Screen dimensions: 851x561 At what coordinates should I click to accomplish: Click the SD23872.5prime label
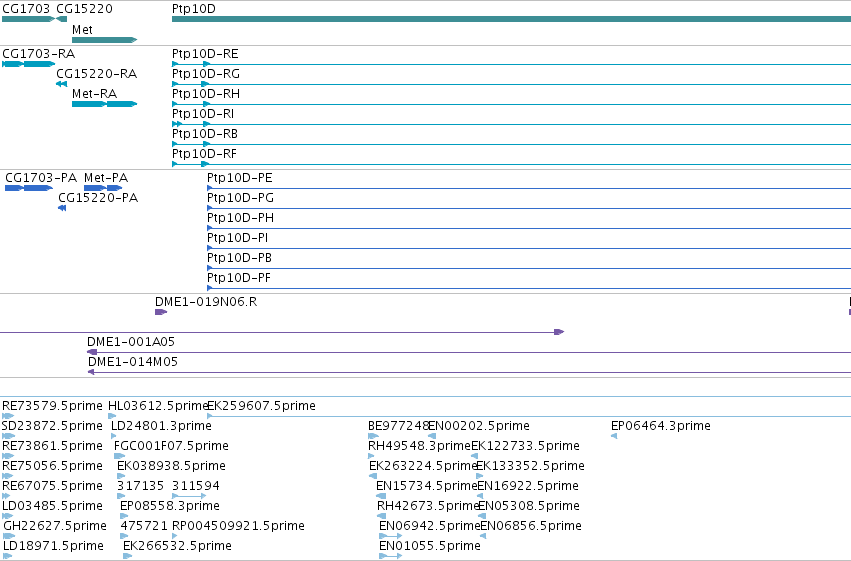tap(52, 426)
